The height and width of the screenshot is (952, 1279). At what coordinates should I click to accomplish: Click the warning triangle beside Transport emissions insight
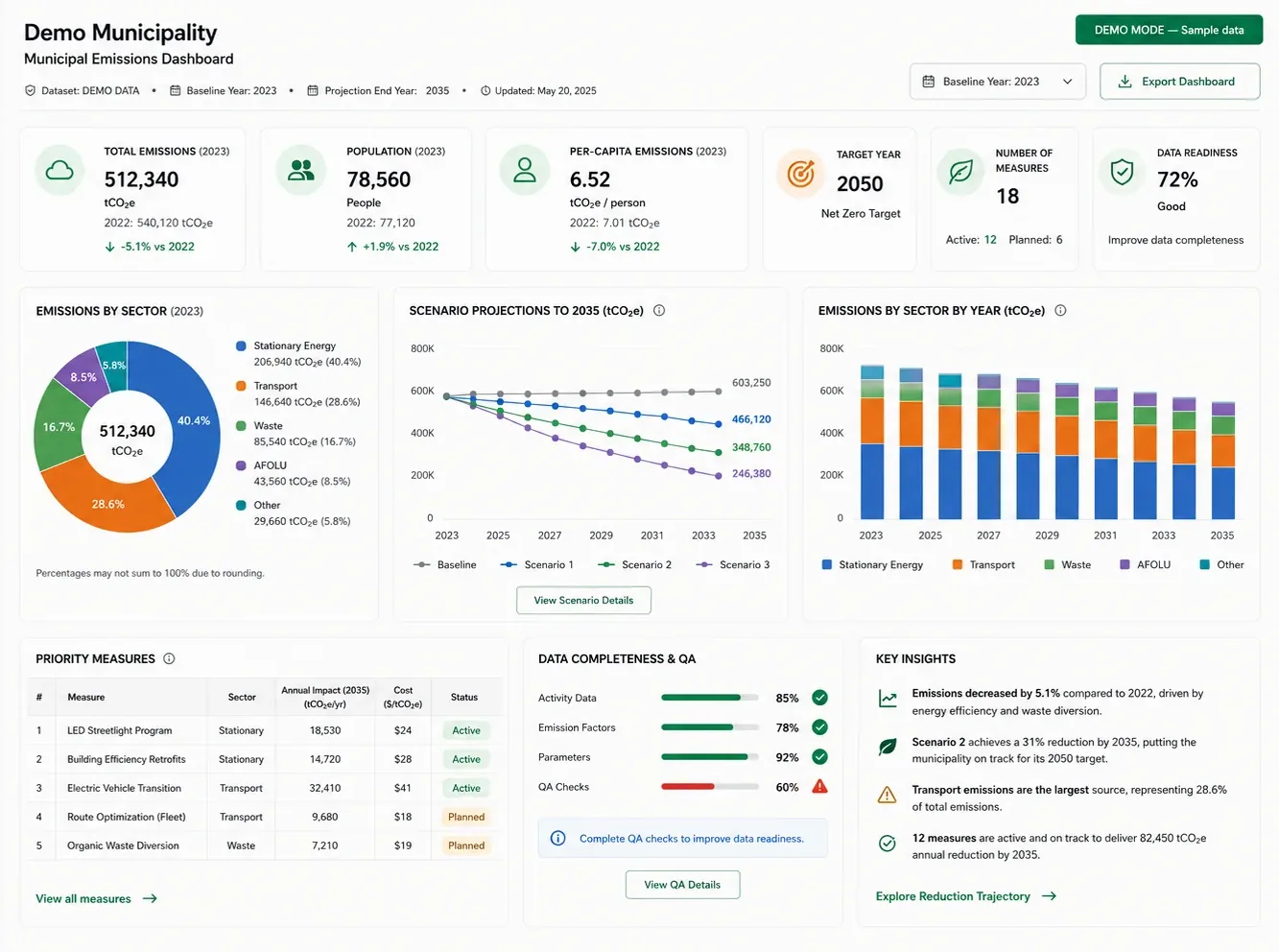click(888, 795)
